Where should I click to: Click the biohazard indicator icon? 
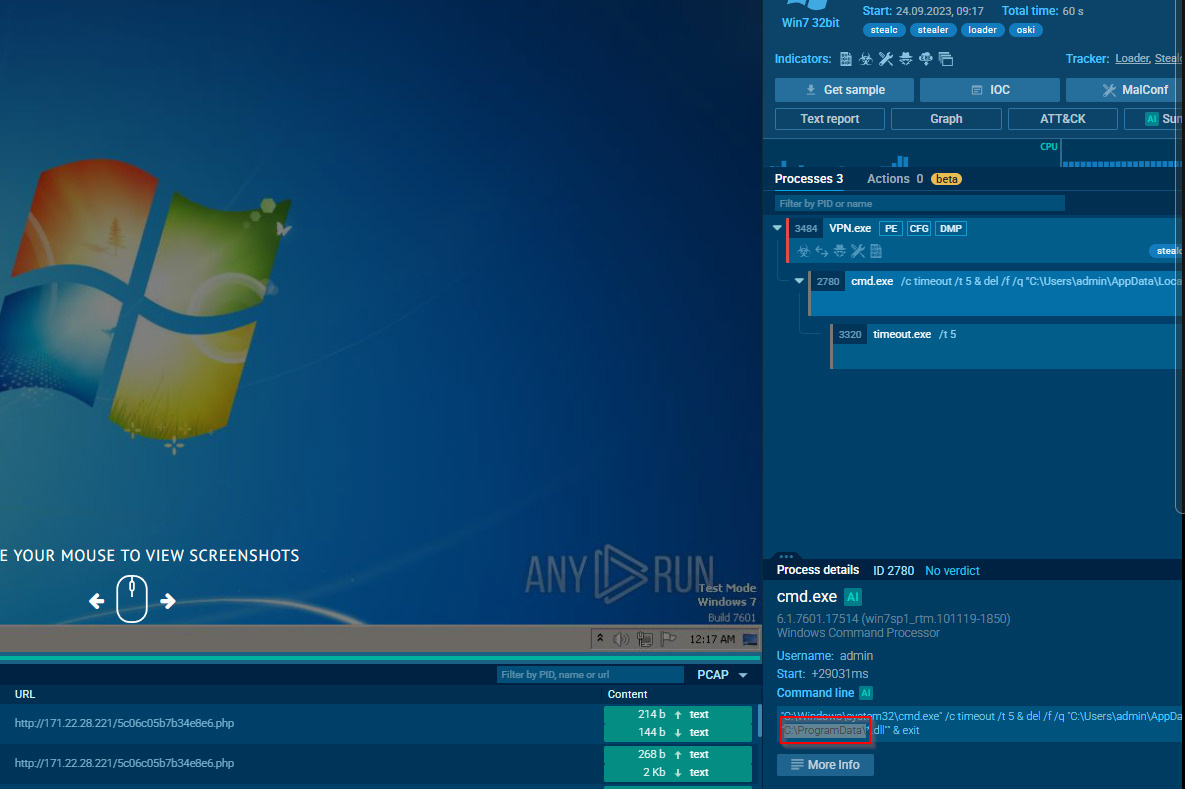pyautogui.click(x=866, y=59)
